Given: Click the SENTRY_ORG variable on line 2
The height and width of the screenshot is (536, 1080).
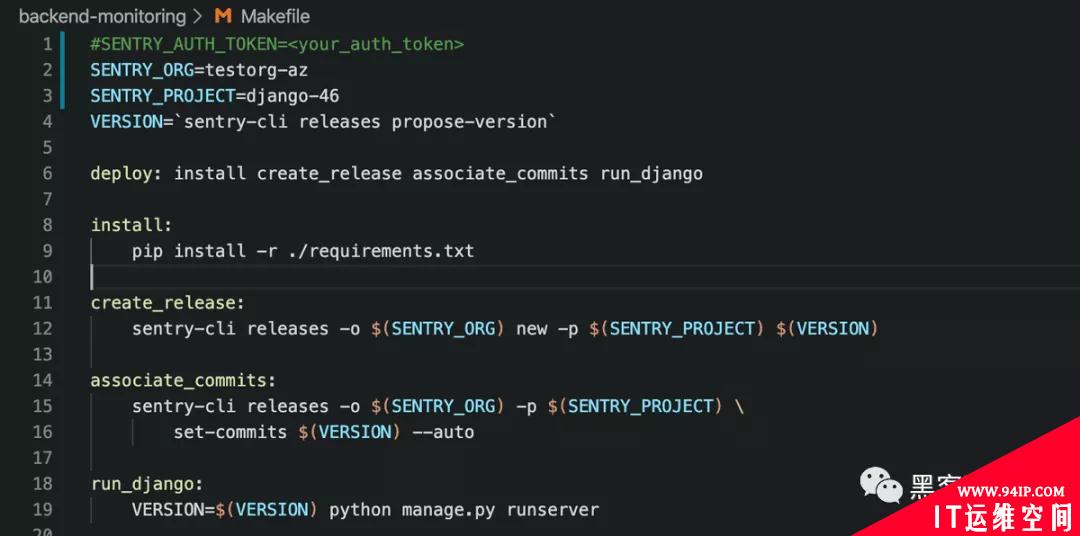Looking at the screenshot, I should (x=143, y=70).
